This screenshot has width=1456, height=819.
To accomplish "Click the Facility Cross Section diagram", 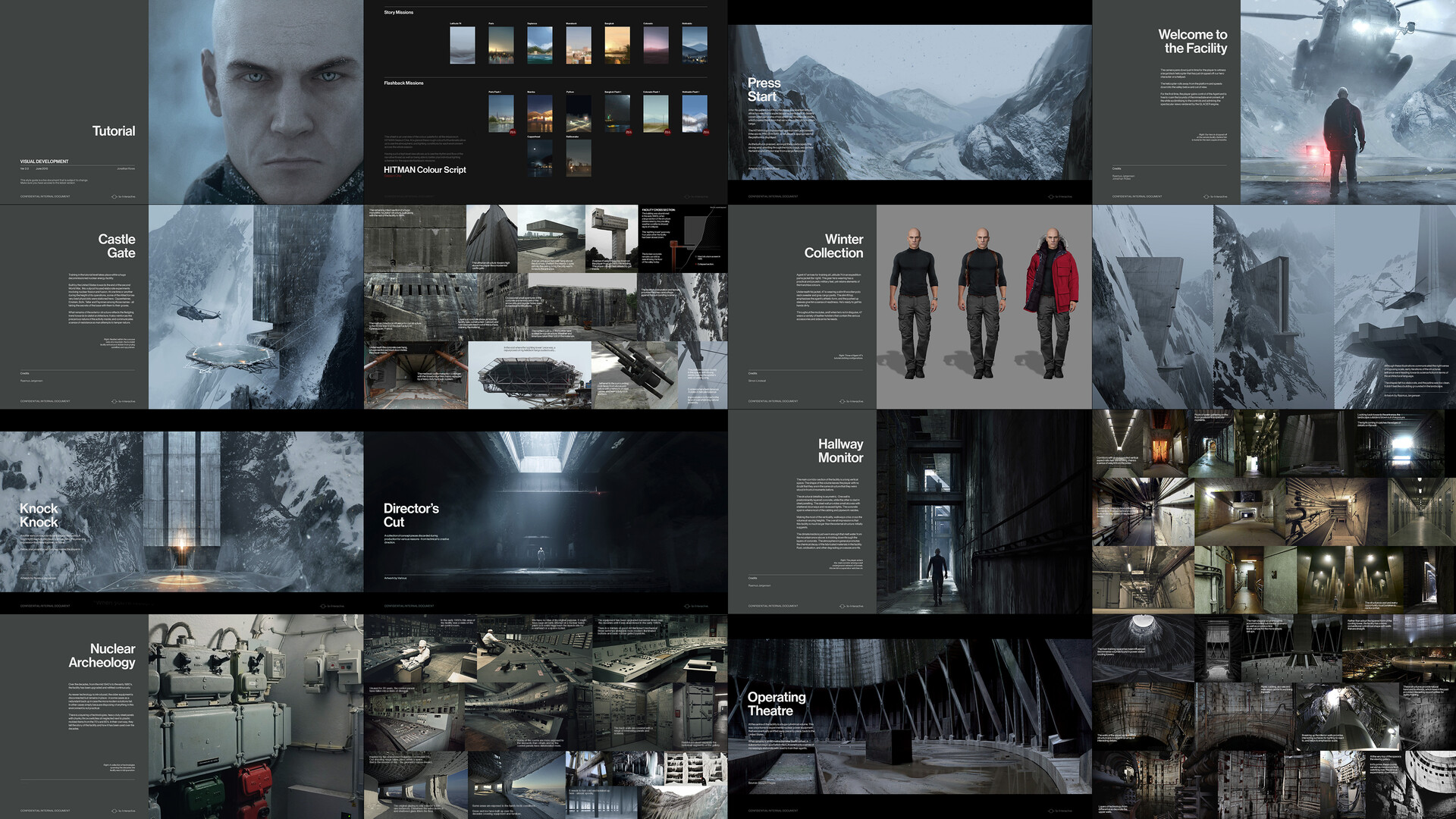I will [682, 237].
